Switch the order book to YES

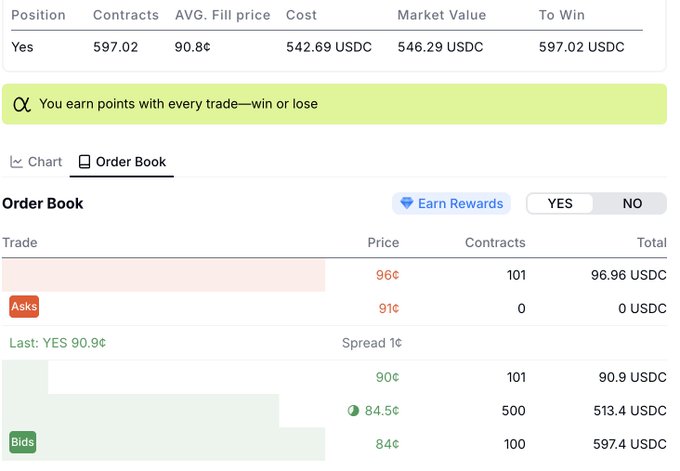(560, 204)
